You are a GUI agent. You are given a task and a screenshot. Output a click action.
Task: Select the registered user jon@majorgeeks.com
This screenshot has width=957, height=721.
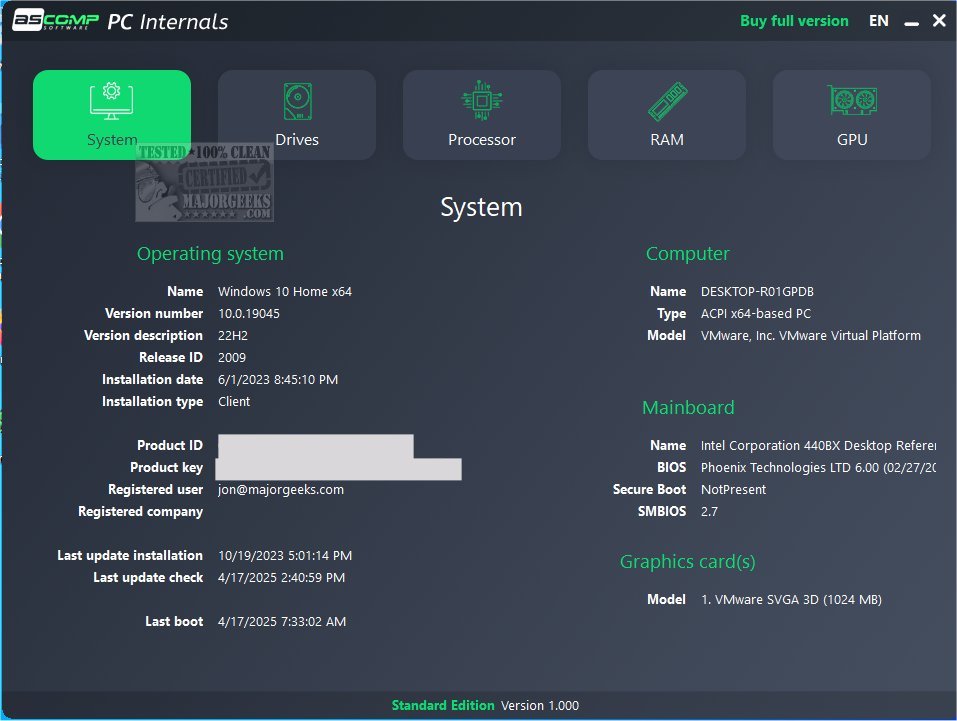click(x=279, y=489)
